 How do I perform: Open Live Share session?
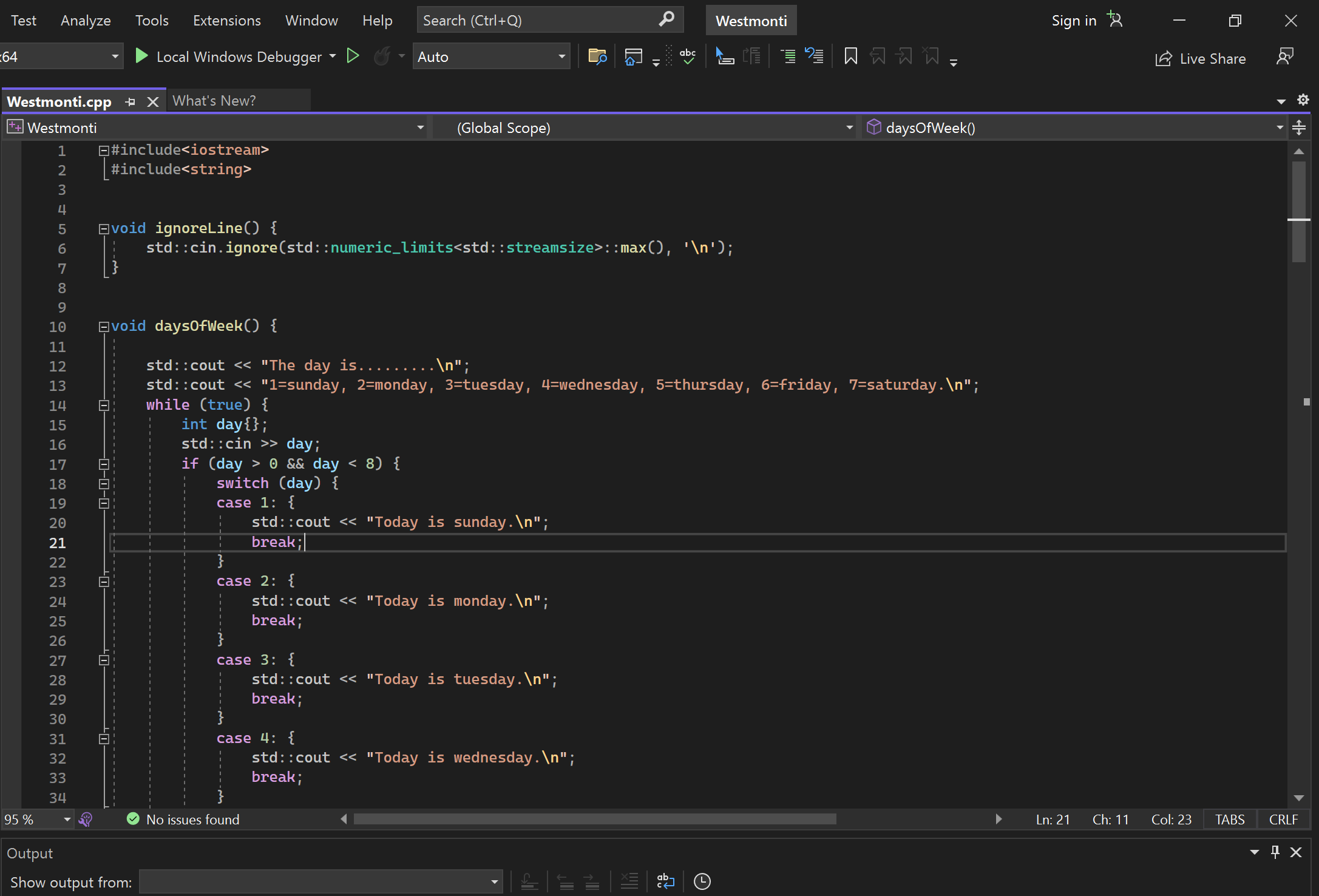[1201, 58]
